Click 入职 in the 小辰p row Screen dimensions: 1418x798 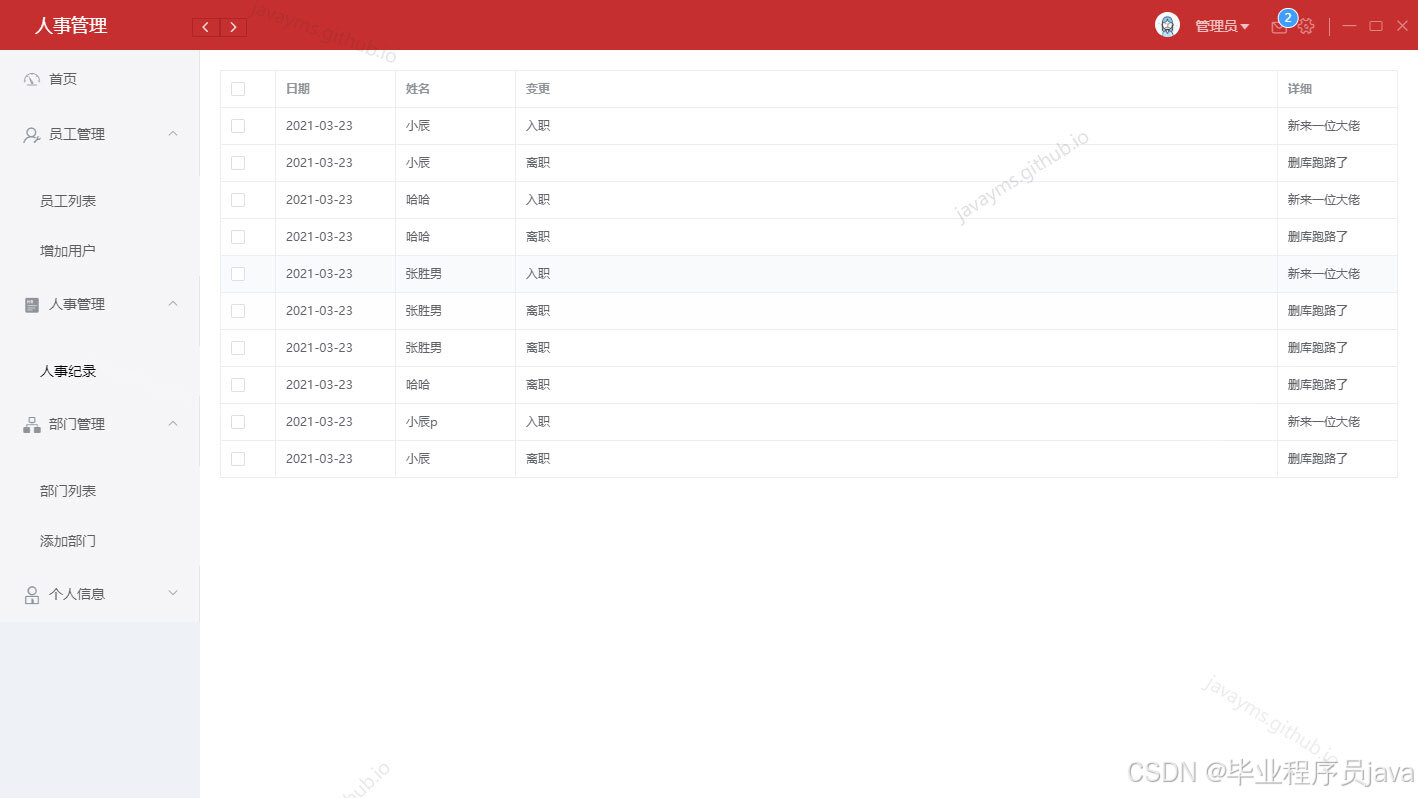tap(538, 422)
